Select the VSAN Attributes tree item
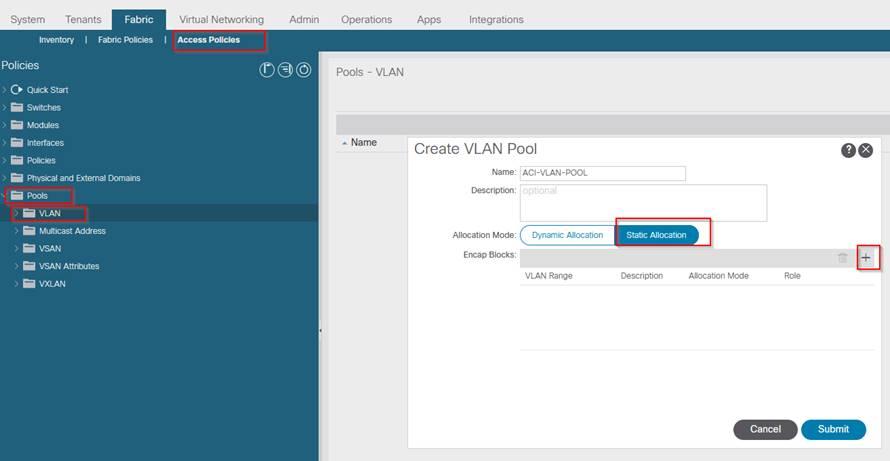The height and width of the screenshot is (461, 890). pyautogui.click(x=69, y=266)
